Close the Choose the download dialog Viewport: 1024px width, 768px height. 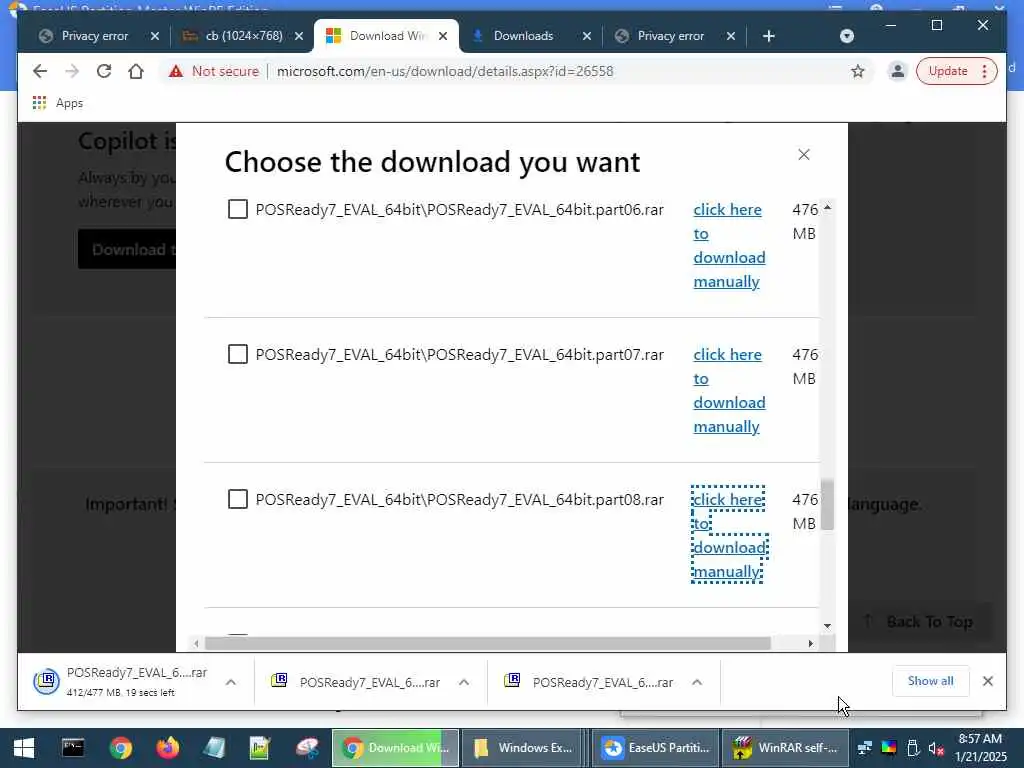[804, 155]
